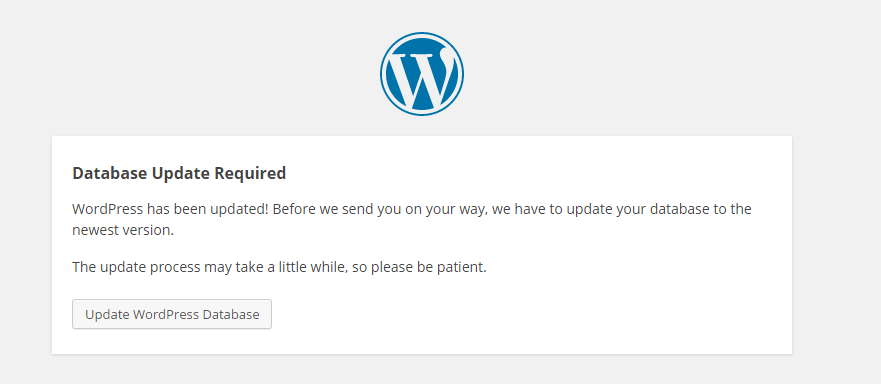Click the white W letter inside logo
The height and width of the screenshot is (384, 881).
[x=420, y=79]
